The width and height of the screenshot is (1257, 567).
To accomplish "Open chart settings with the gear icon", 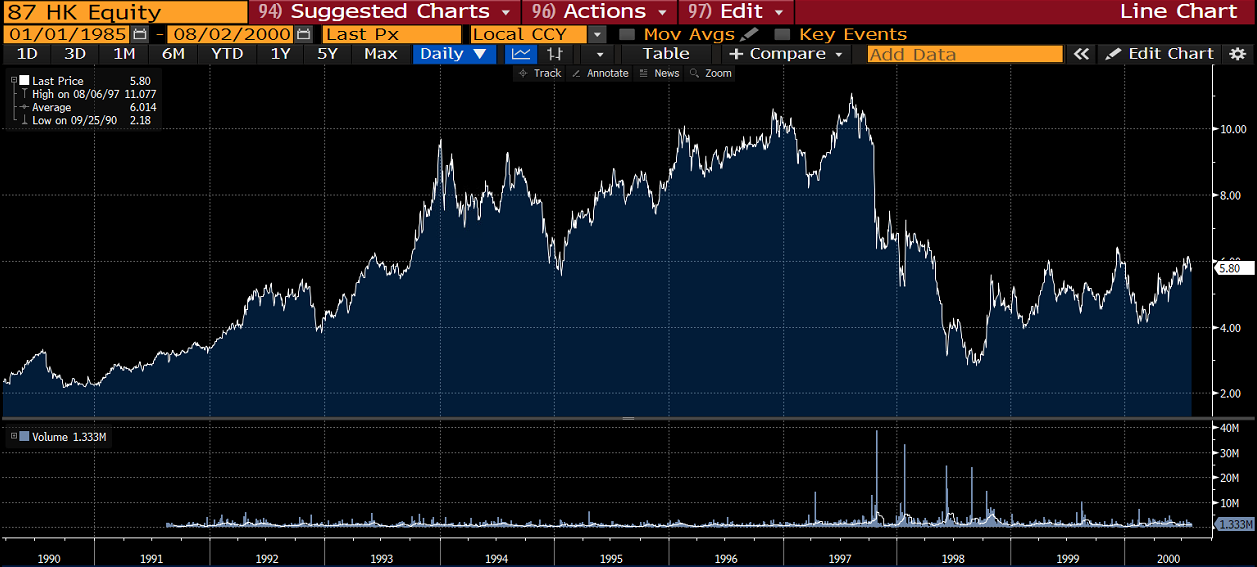I will coord(1237,54).
